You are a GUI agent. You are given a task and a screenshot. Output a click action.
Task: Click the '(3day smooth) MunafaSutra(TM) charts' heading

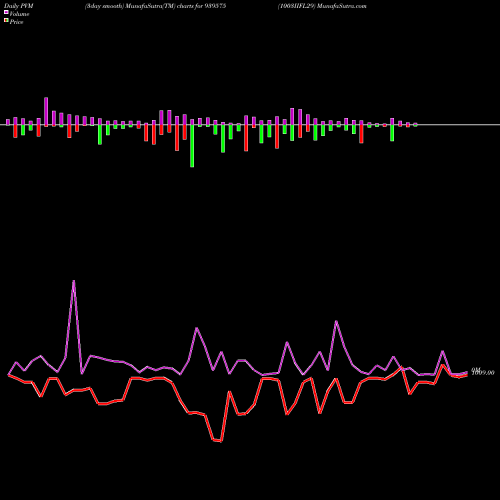tap(139, 6)
